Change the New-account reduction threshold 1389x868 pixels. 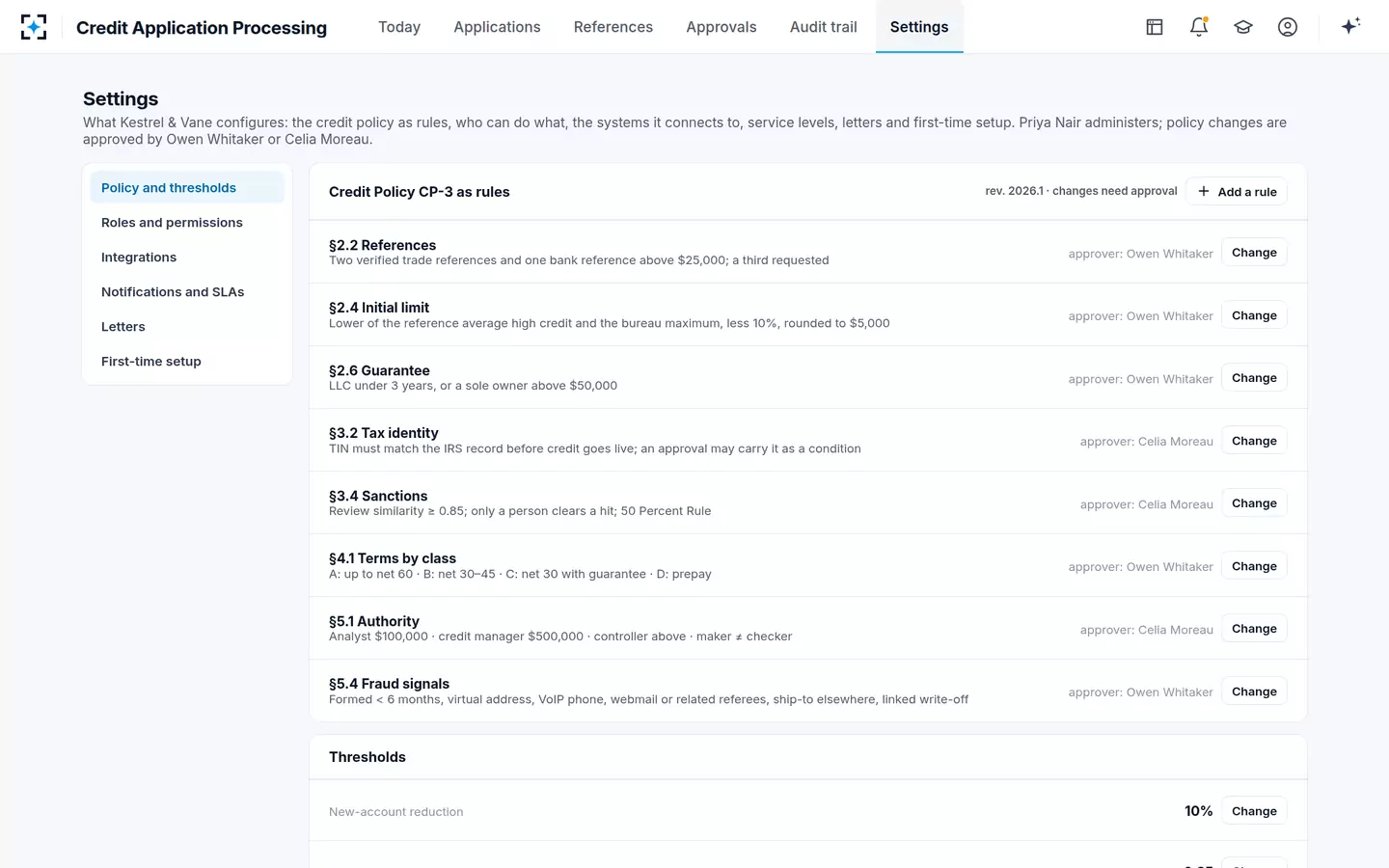pyautogui.click(x=1254, y=811)
